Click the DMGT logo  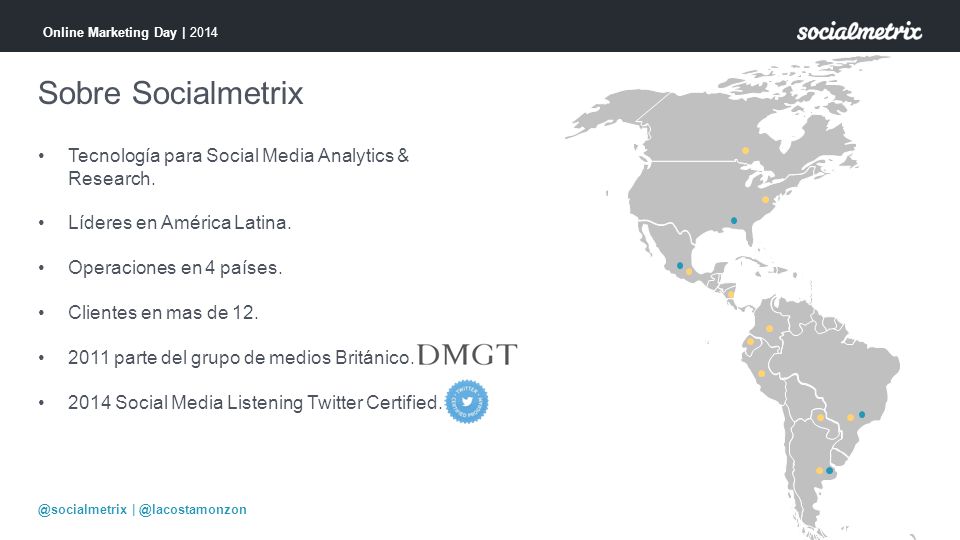click(467, 354)
